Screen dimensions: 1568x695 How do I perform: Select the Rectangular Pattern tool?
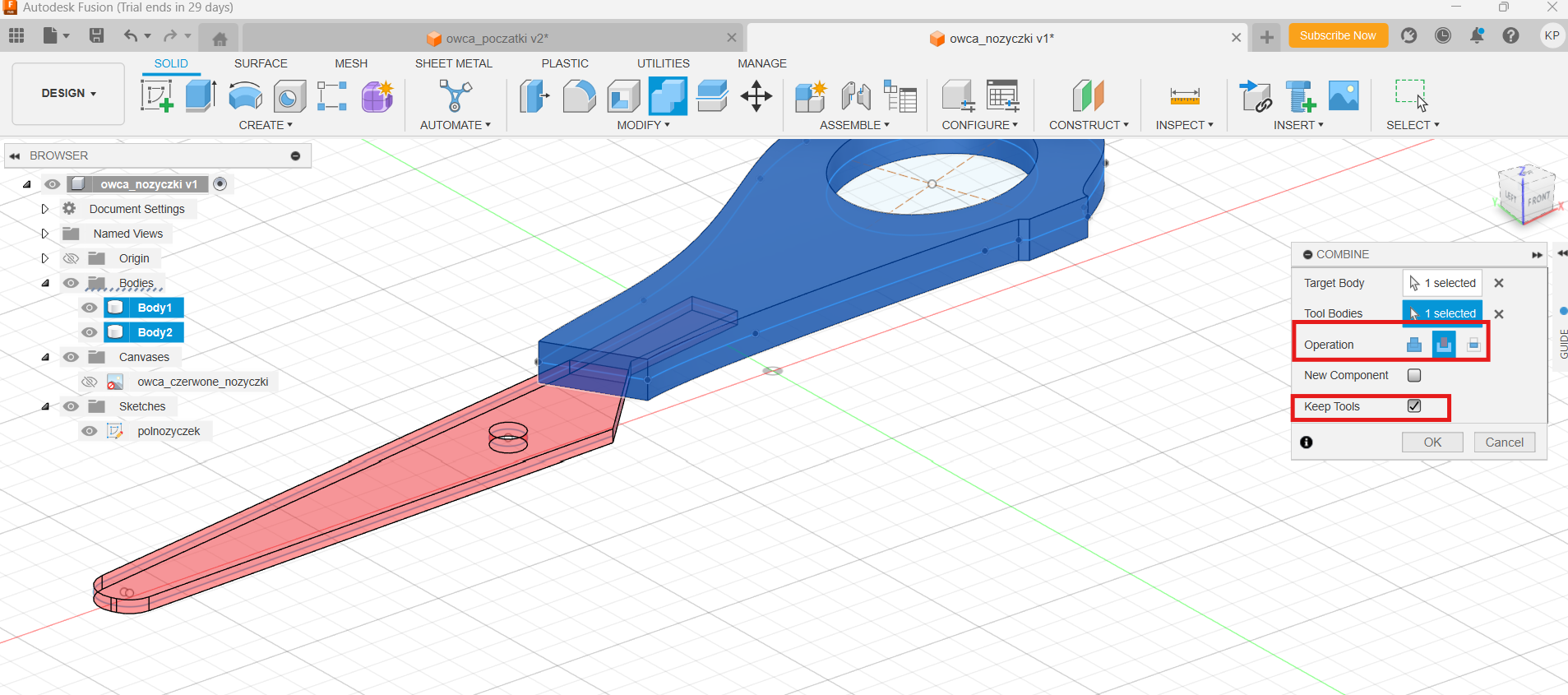coord(332,96)
